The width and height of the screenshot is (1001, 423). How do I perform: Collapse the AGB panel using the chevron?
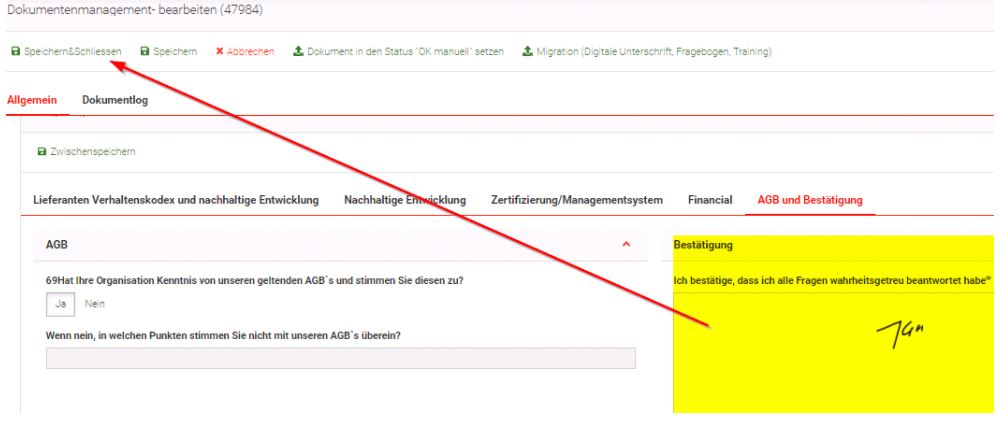point(626,244)
